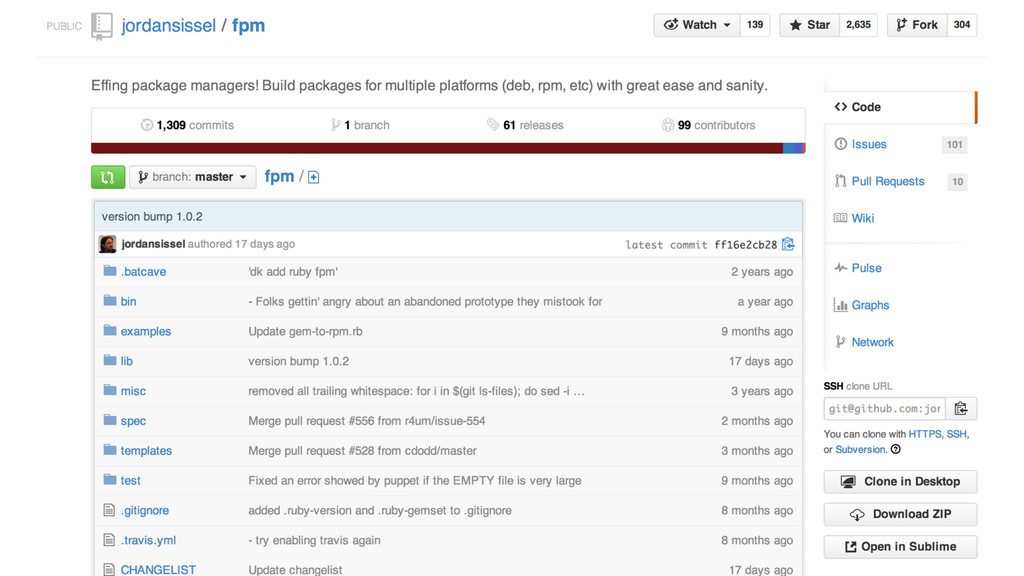Open the CHANGELIST file
This screenshot has width=1024, height=576.
(x=158, y=569)
